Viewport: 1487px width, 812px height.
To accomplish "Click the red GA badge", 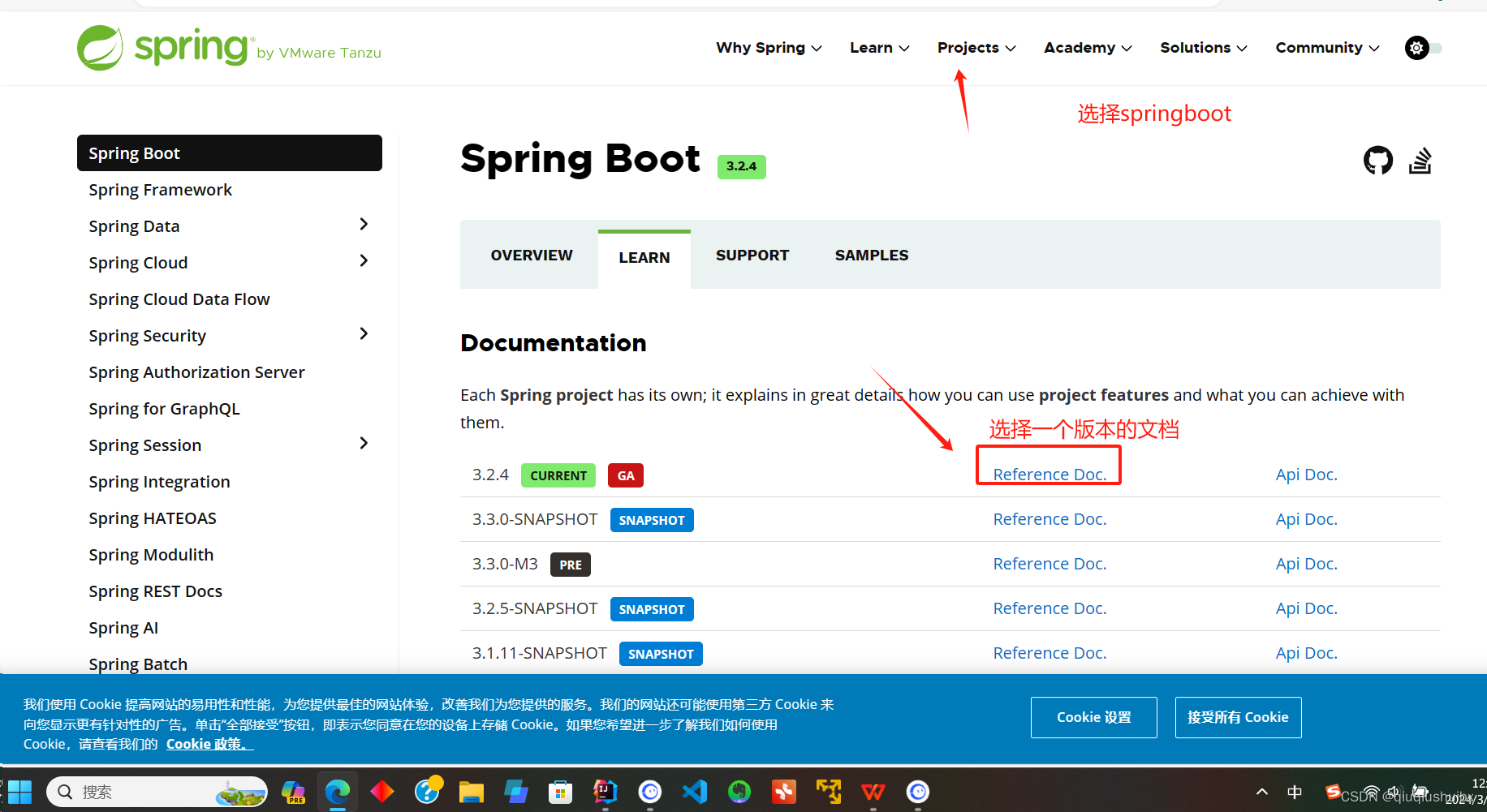I will coord(626,475).
